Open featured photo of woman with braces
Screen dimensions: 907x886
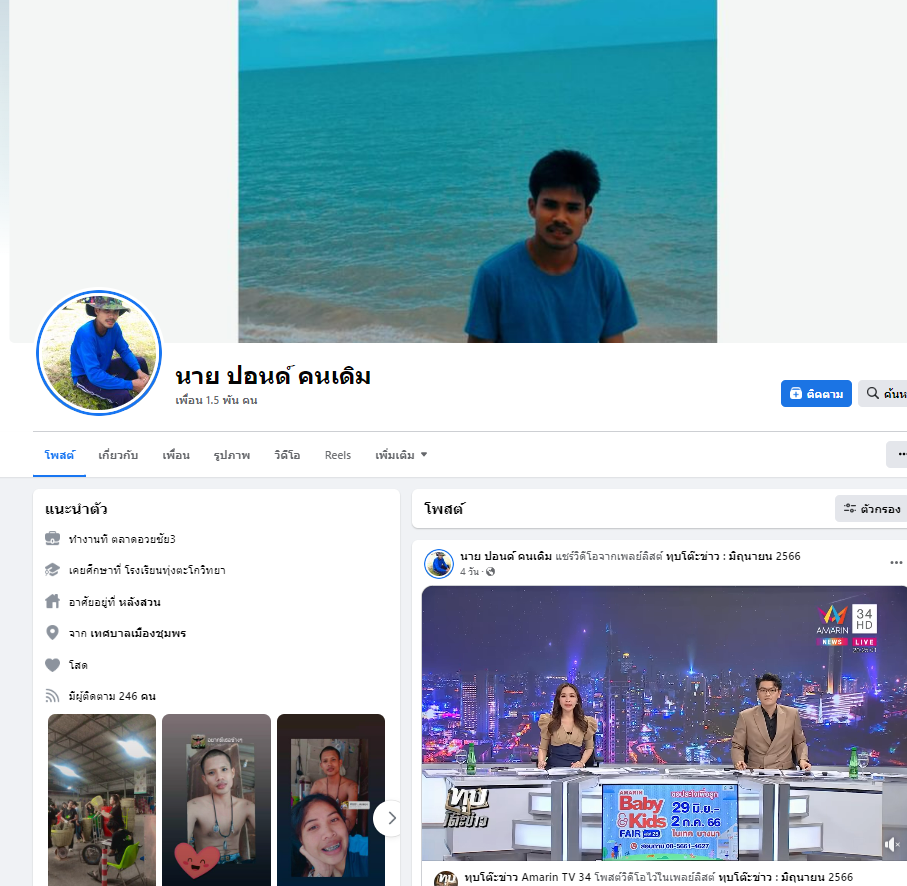tap(331, 800)
